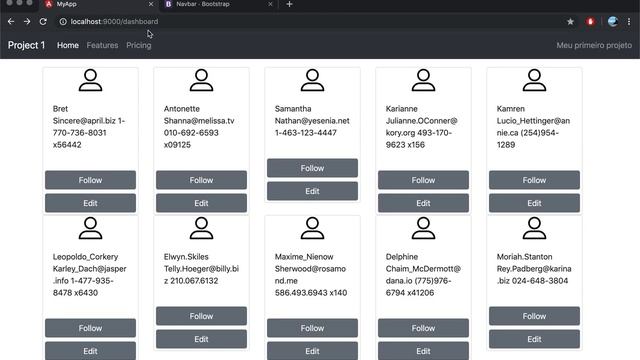Edit Karianne's card
Viewport: 640px width, 360px height.
423,203
